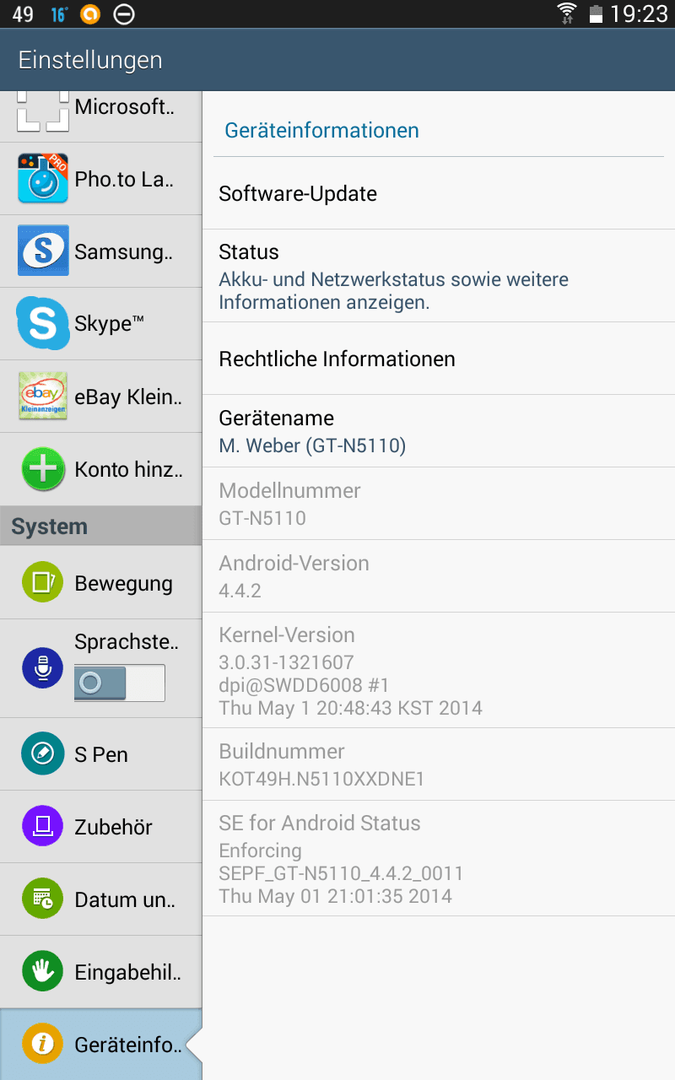This screenshot has width=675, height=1080.
Task: Select Geräteinfo in the sidebar
Action: (x=101, y=1044)
